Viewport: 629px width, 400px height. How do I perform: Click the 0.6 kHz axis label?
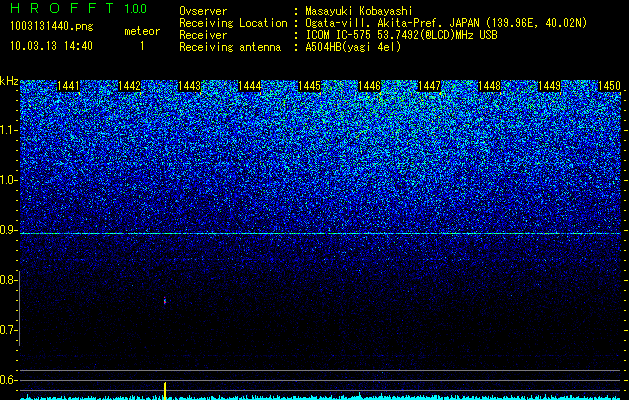pos(8,380)
